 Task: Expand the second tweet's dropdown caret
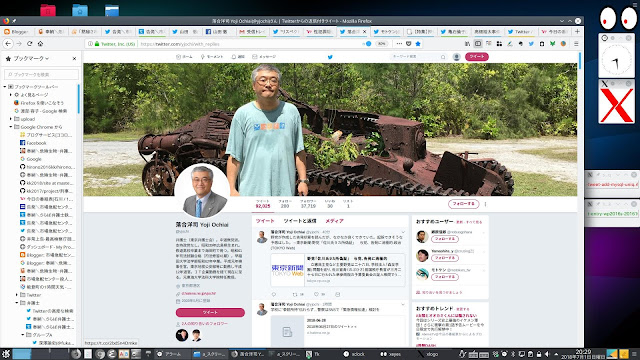(402, 304)
